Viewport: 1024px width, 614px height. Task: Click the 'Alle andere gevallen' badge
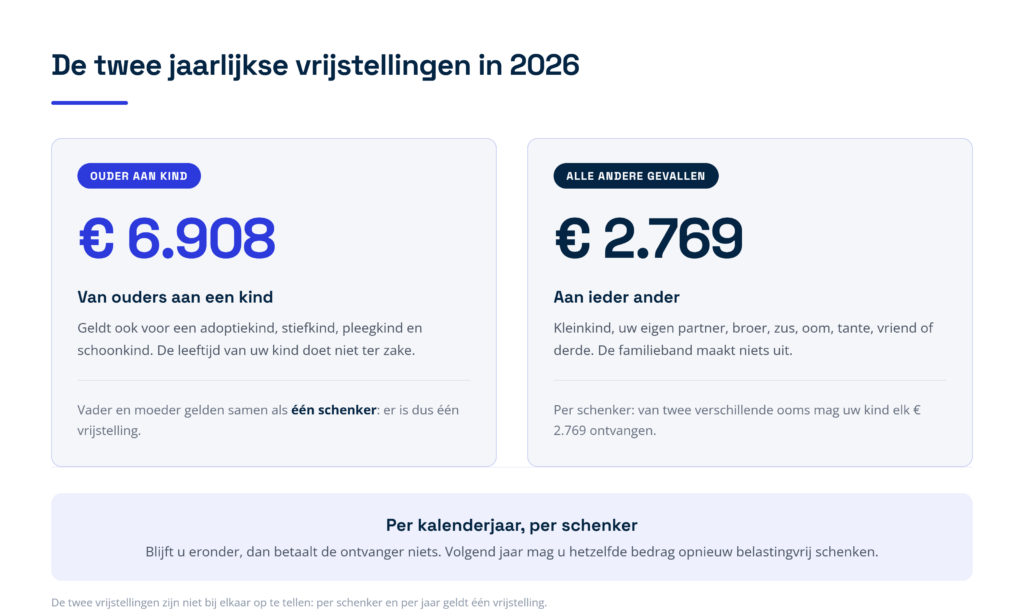coord(635,176)
